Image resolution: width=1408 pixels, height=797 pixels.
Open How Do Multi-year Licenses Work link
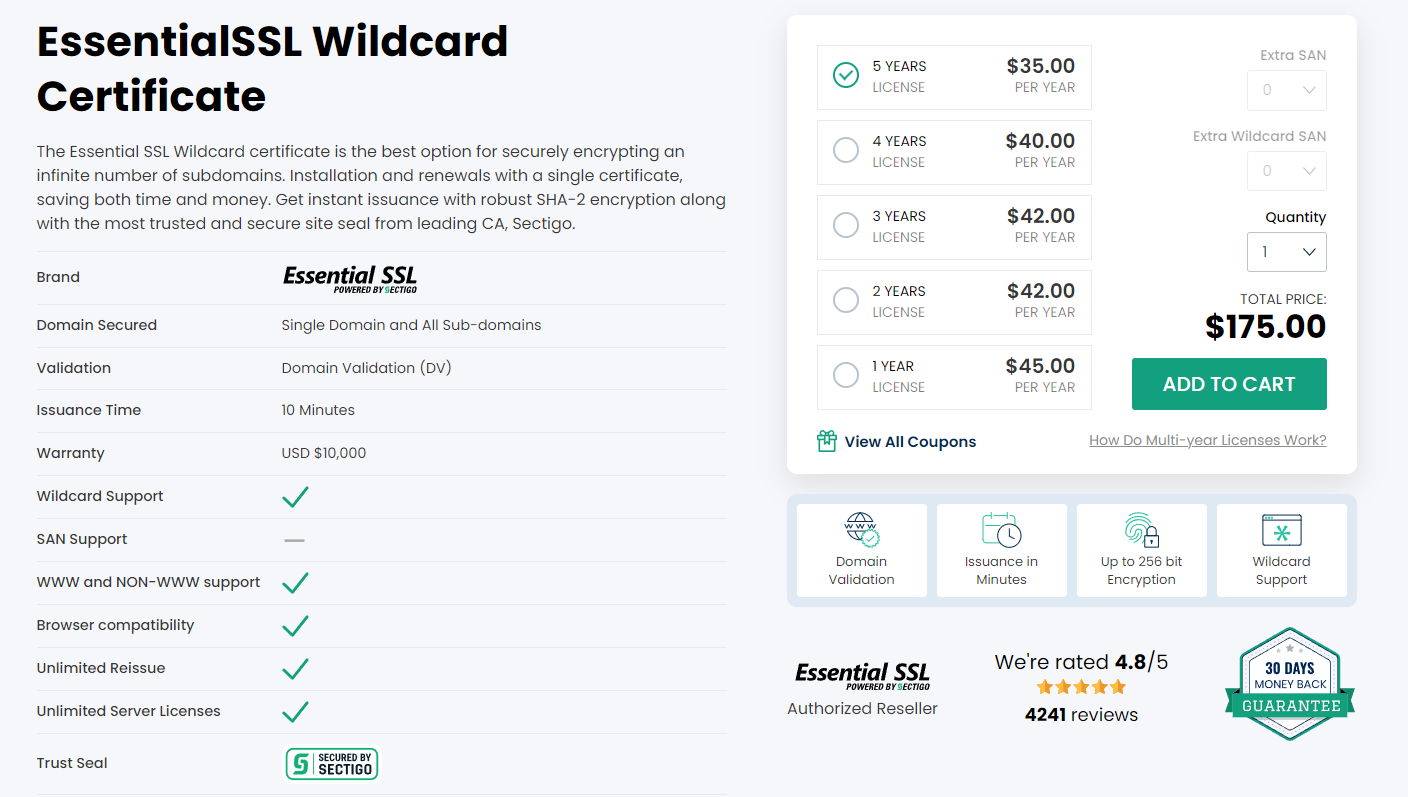coord(1208,440)
